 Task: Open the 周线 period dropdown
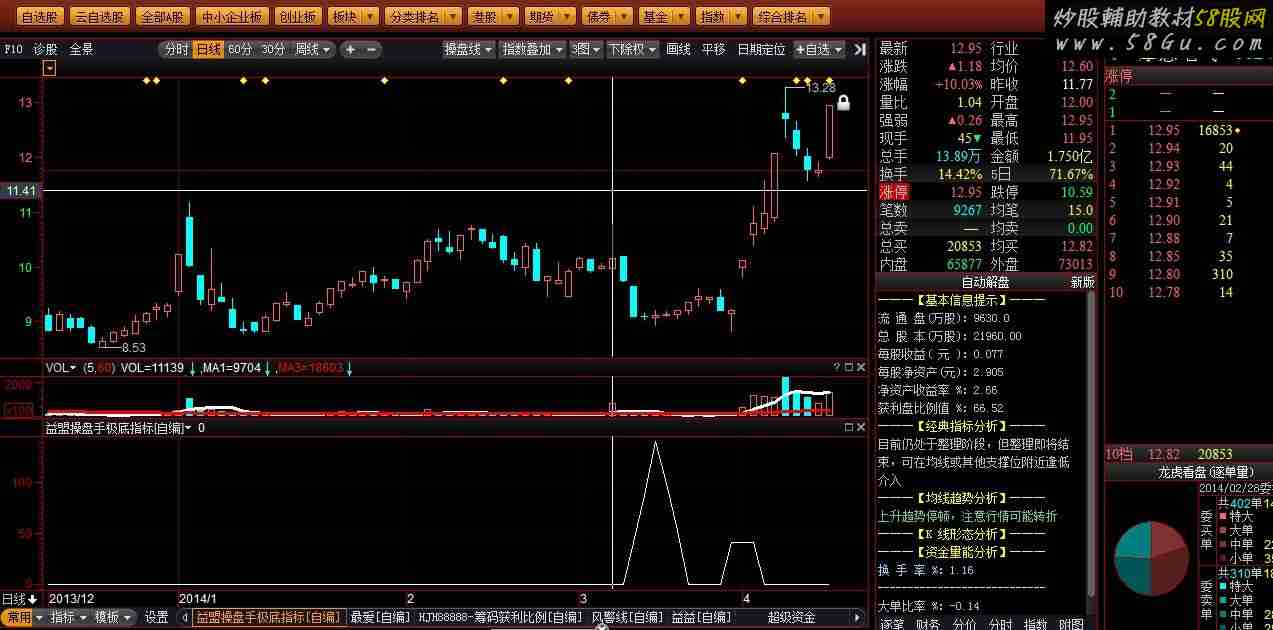(313, 49)
